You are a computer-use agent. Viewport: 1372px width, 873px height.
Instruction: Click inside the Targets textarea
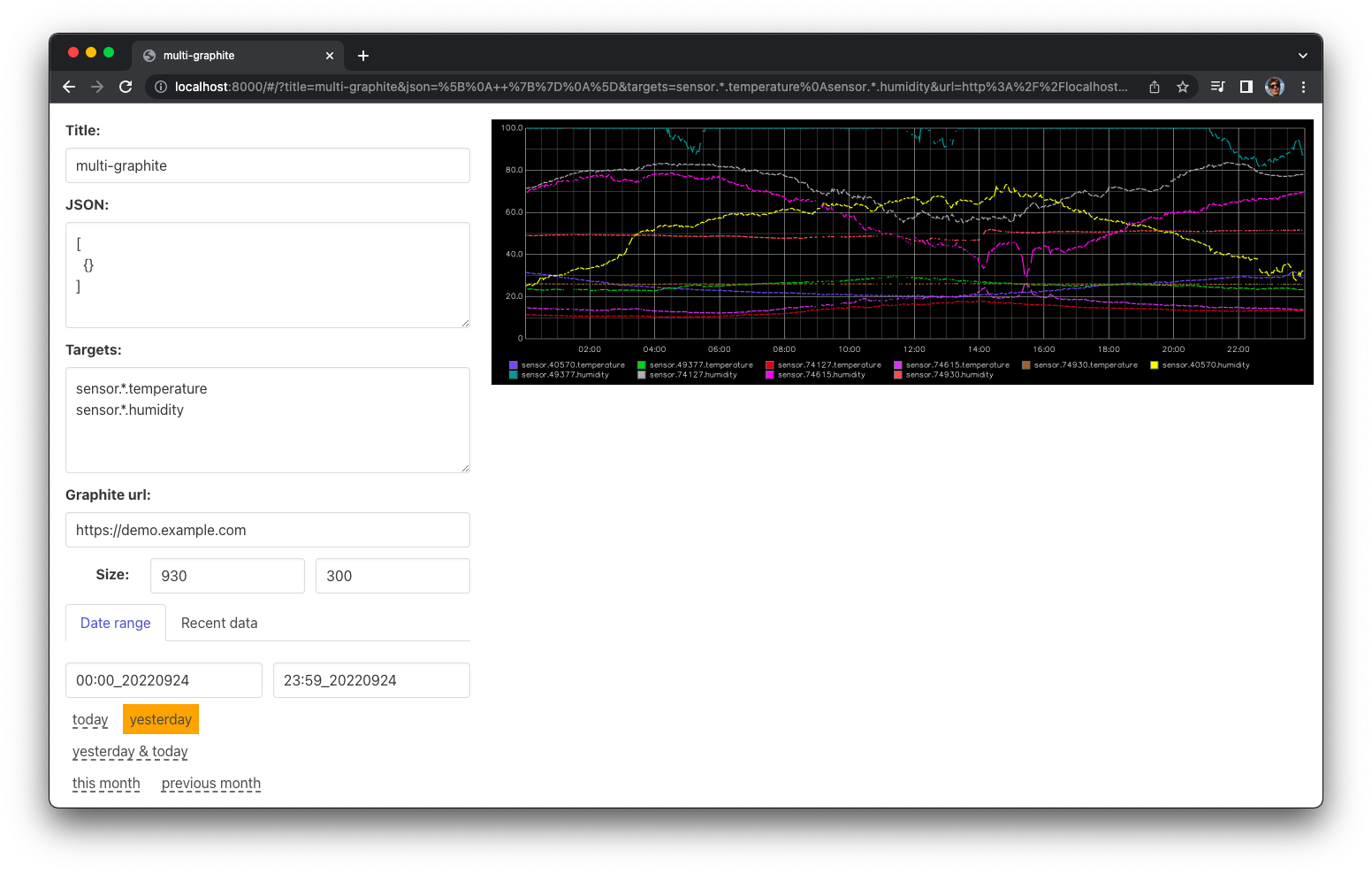coord(268,420)
